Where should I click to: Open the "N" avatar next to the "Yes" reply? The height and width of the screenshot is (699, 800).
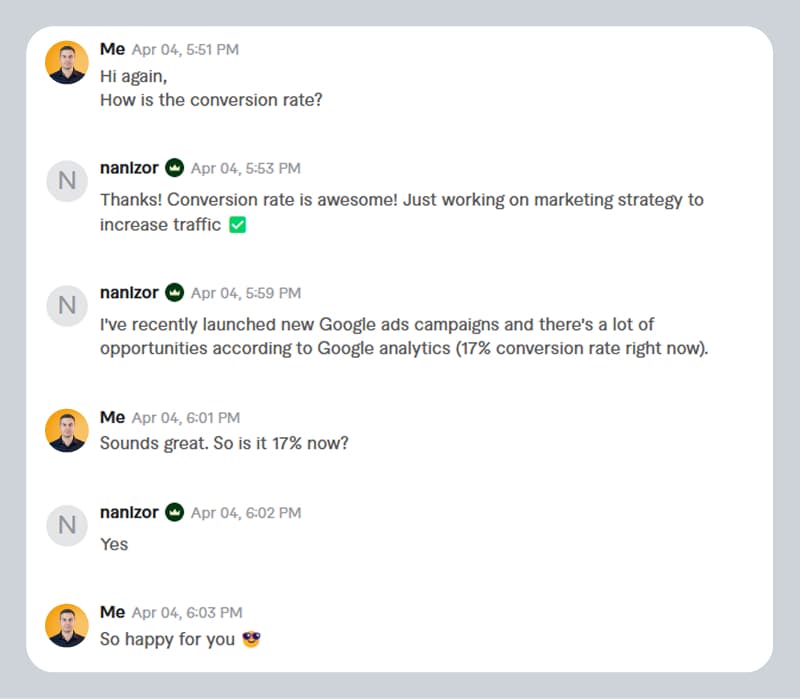(67, 525)
